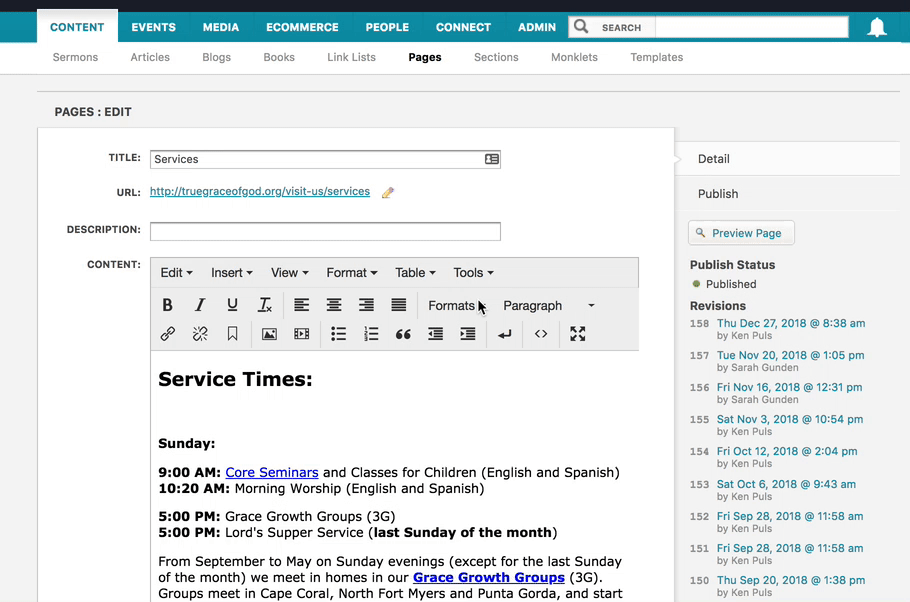Open the Table dropdown menu

(415, 273)
